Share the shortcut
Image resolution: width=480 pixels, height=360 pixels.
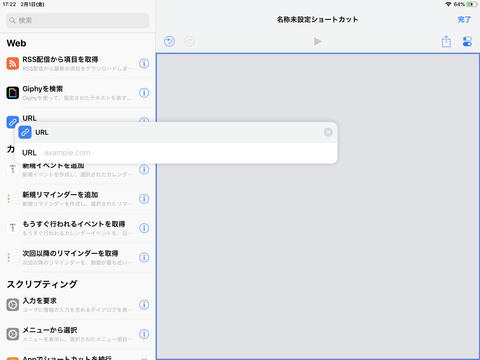[446, 41]
